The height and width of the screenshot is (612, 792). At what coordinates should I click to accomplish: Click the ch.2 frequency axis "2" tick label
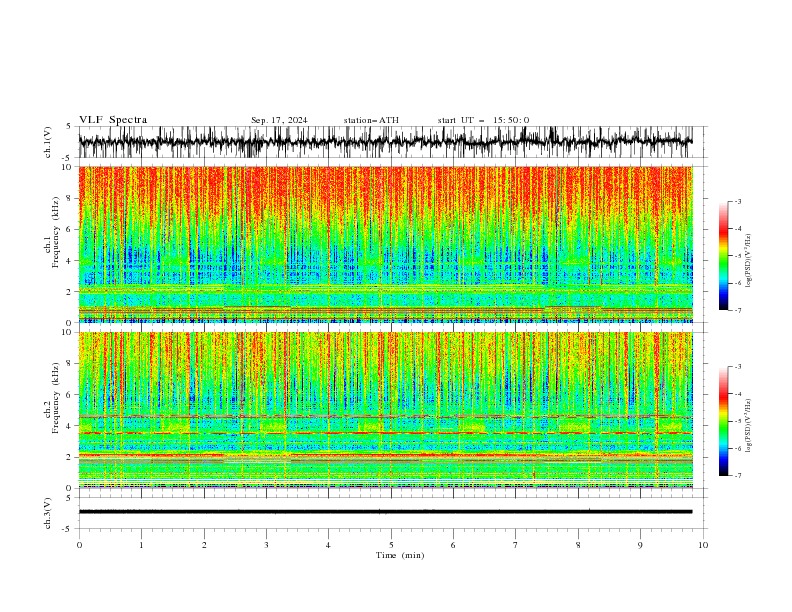[71, 457]
